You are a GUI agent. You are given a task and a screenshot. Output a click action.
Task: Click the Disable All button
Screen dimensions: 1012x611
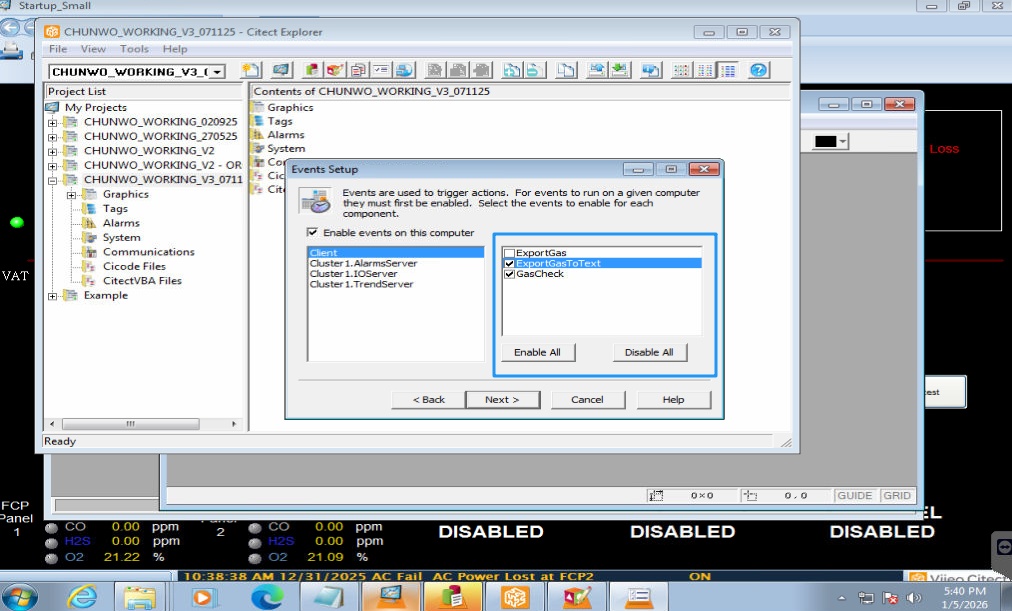[648, 352]
